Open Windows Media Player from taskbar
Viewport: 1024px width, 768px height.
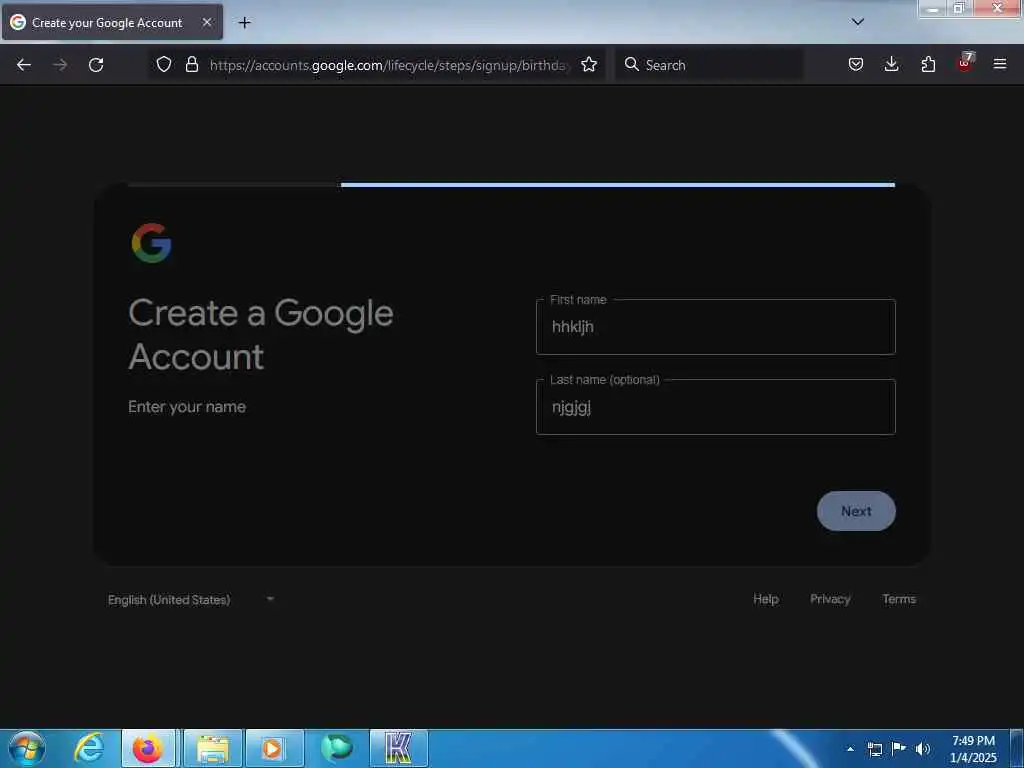274,748
